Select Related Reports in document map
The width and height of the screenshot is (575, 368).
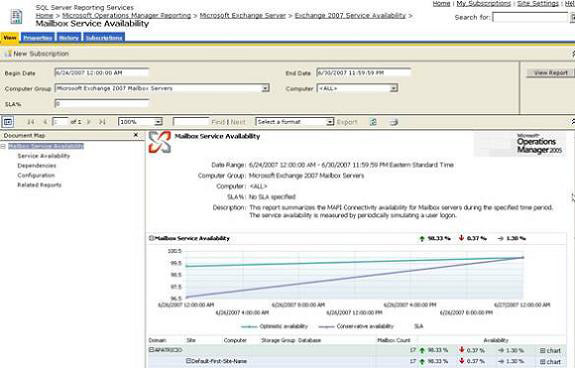tap(39, 185)
